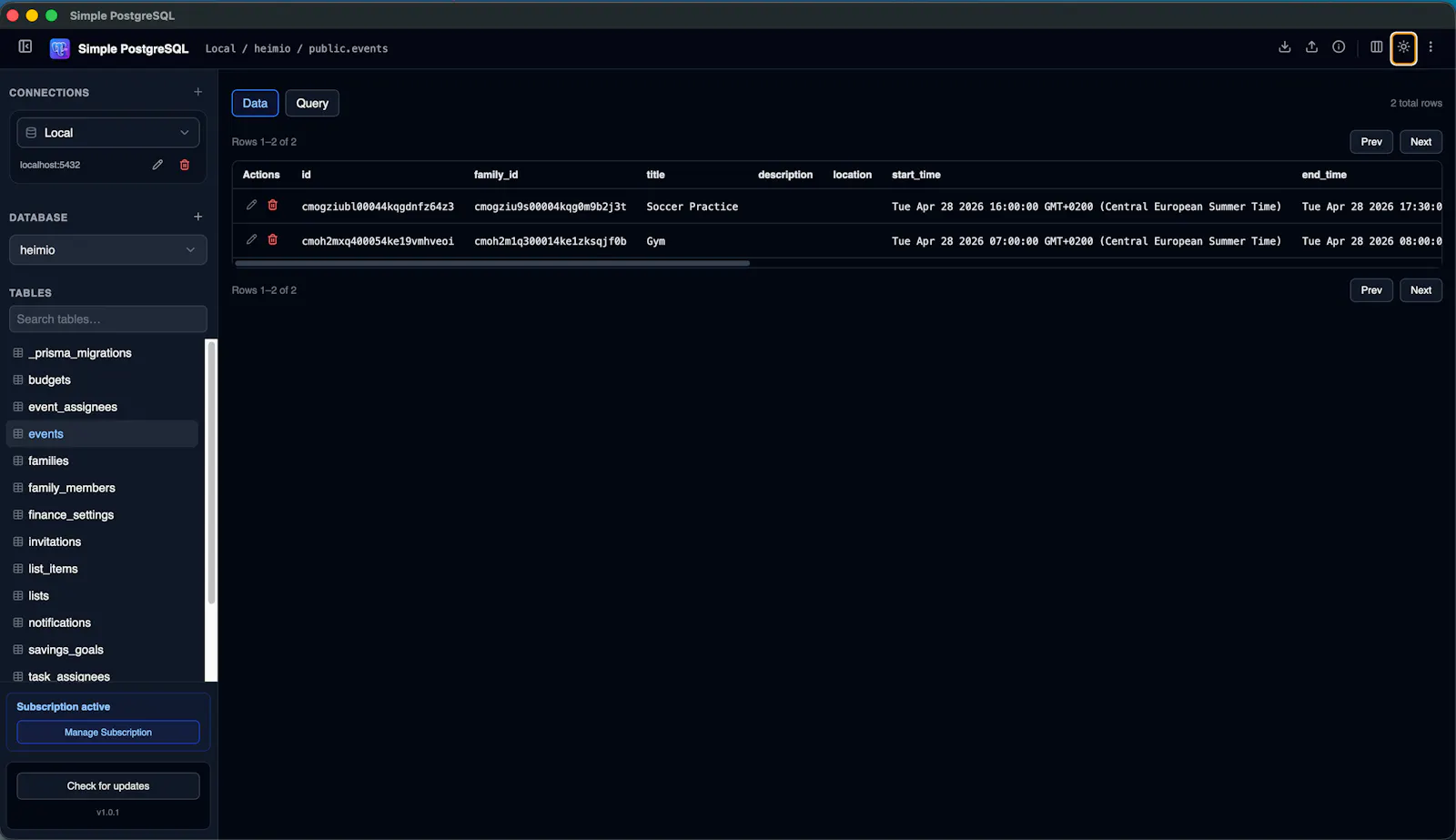Select the events table
The width and height of the screenshot is (1456, 840).
[102, 434]
